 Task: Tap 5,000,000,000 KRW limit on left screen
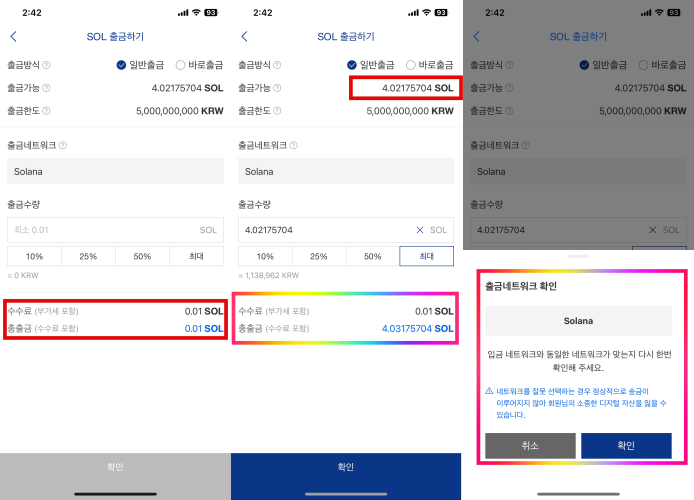pyautogui.click(x=180, y=111)
